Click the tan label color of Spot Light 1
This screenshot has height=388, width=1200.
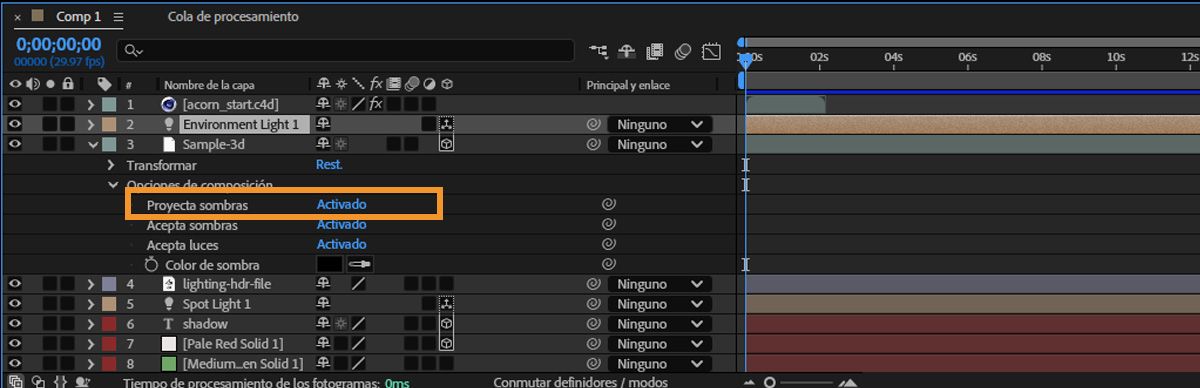(109, 304)
